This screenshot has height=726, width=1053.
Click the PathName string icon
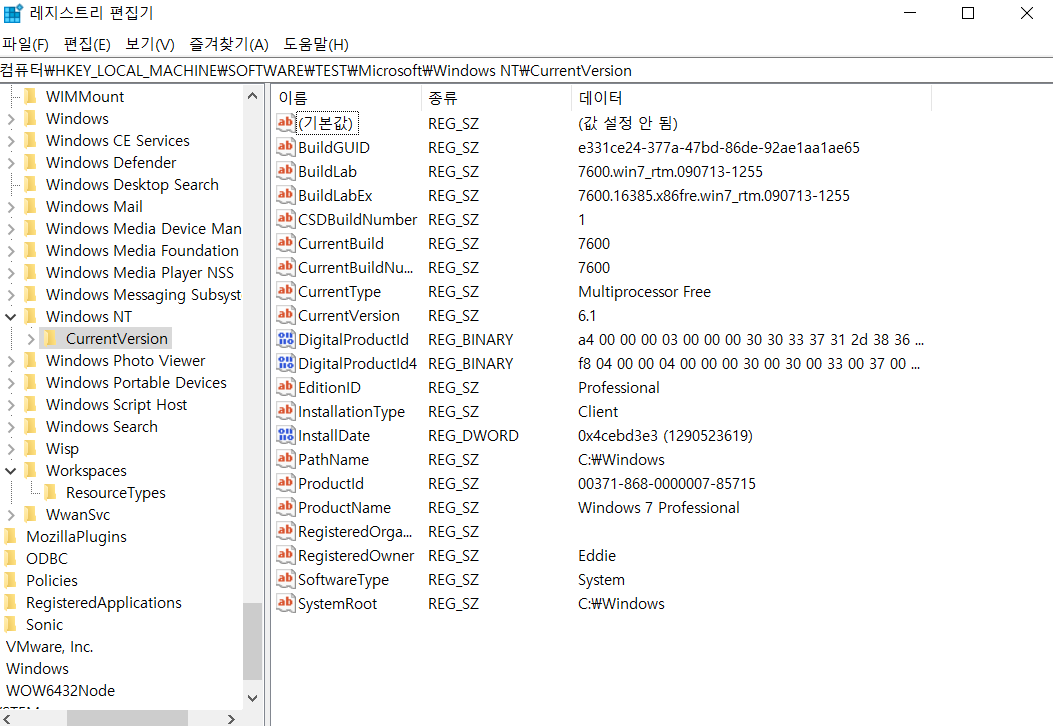(x=285, y=459)
